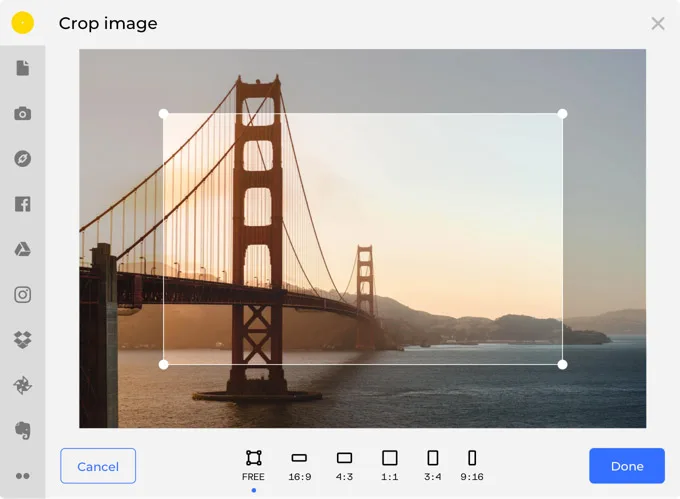Click the Cancel button
Viewport: 680px width, 499px height.
coord(98,466)
